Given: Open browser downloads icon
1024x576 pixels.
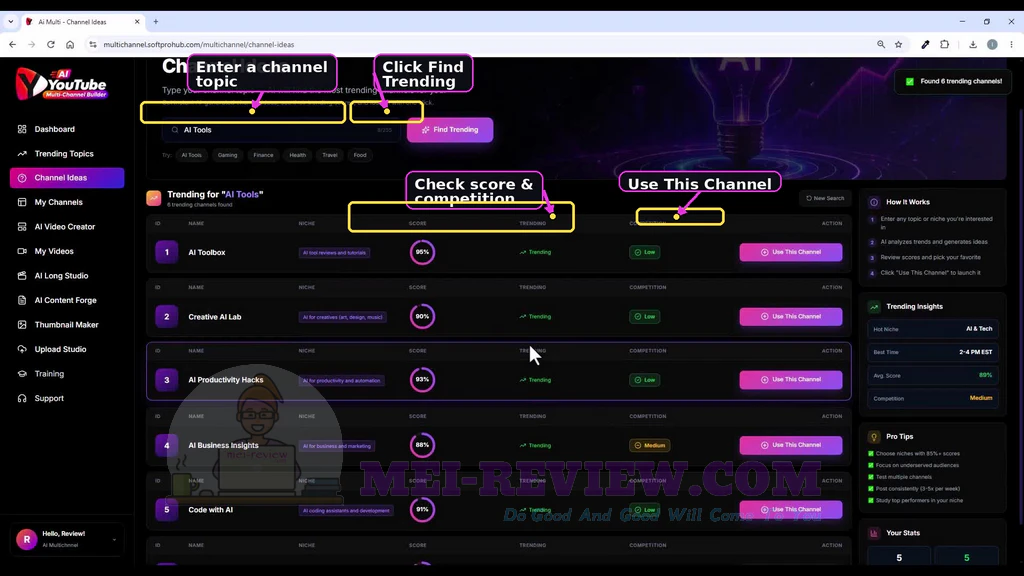Looking at the screenshot, I should pyautogui.click(x=972, y=44).
